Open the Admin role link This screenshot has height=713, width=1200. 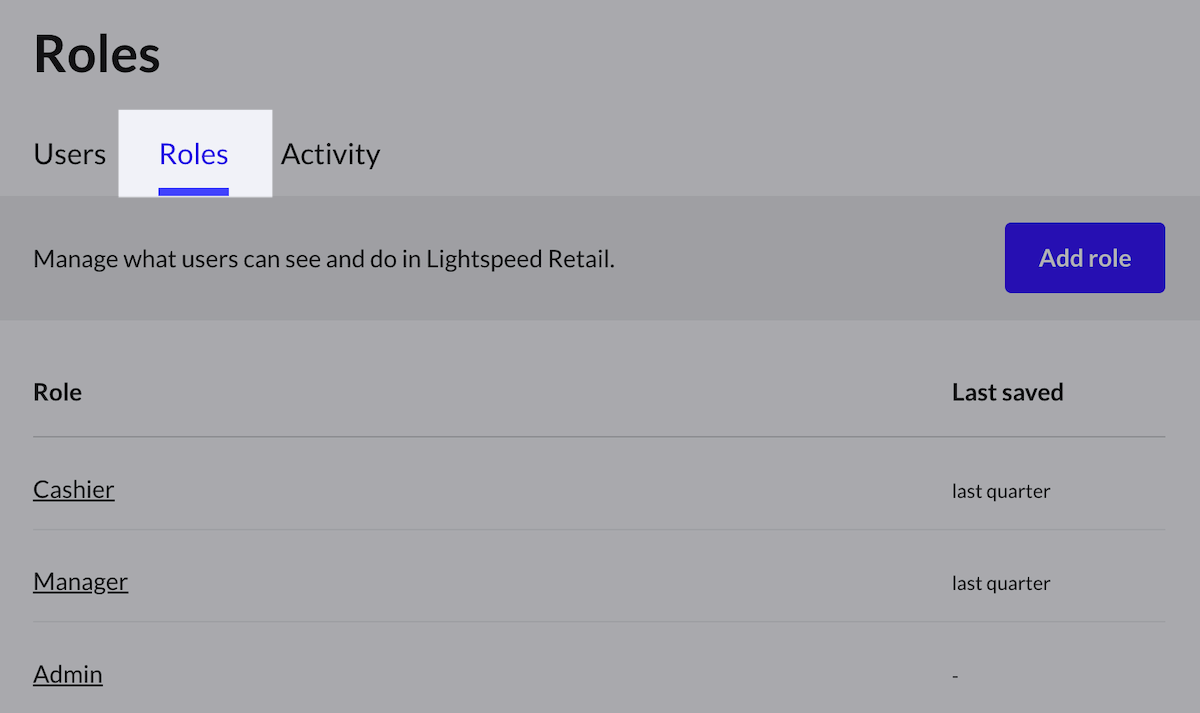(x=68, y=674)
